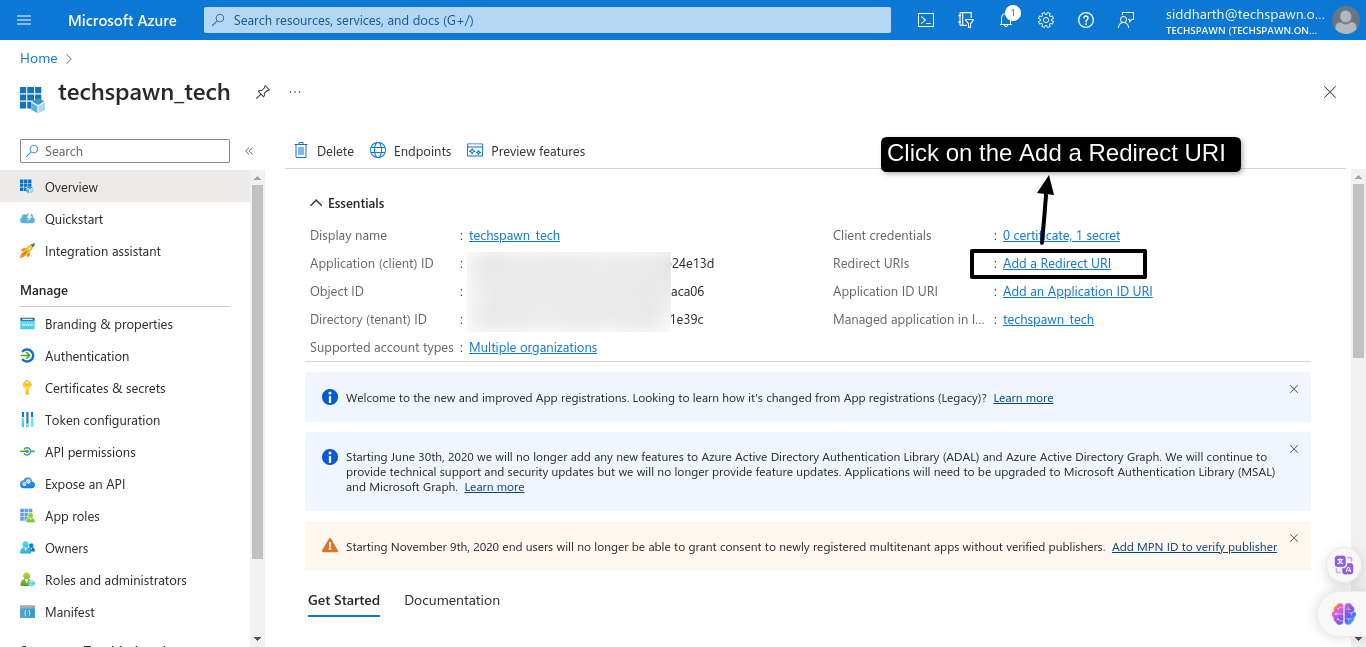Click the Endpoints toolbar button
Screen dimensions: 1366x647
point(411,151)
